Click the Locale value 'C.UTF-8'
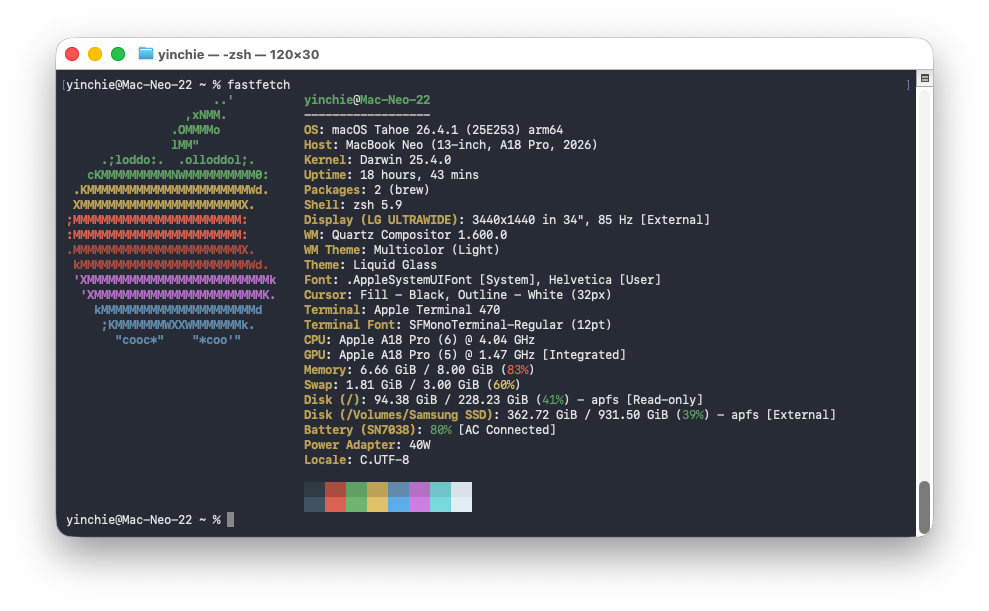989x611 pixels. click(x=385, y=460)
